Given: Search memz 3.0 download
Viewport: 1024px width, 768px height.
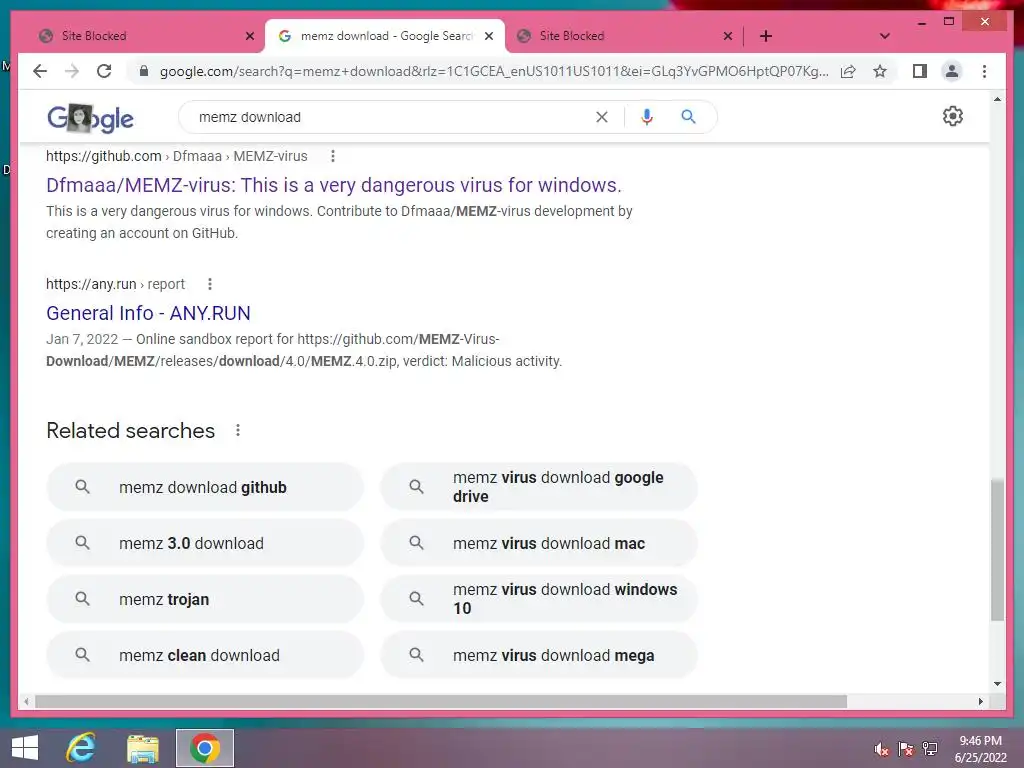Looking at the screenshot, I should (204, 543).
